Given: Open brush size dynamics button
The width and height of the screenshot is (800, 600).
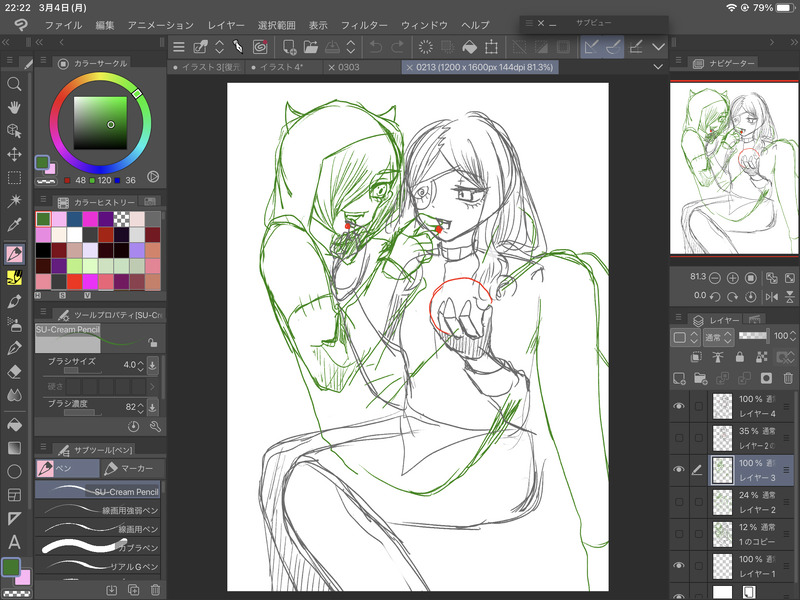Looking at the screenshot, I should (152, 365).
